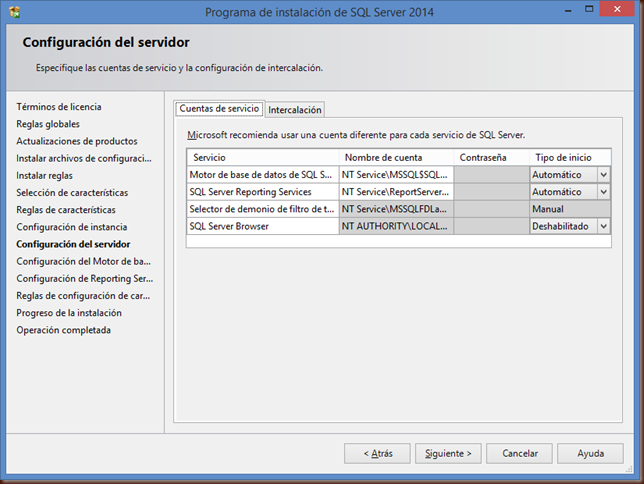Select Instalar archivos de configuraci... step
The image size is (644, 484).
click(x=84, y=159)
